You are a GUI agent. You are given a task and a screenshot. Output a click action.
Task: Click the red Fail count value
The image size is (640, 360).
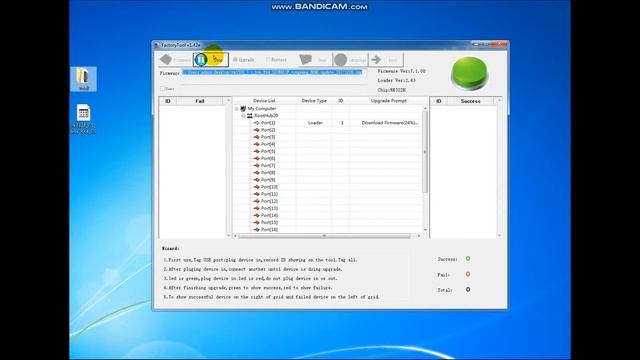(x=468, y=274)
